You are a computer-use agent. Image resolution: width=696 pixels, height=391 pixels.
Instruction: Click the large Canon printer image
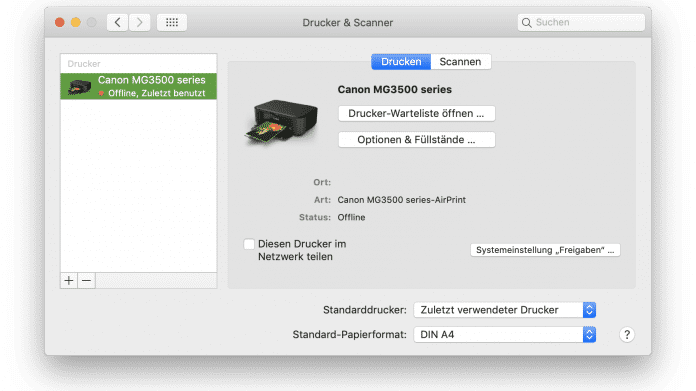[x=281, y=122]
